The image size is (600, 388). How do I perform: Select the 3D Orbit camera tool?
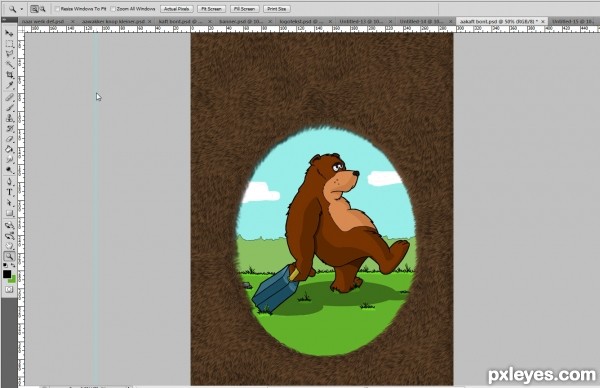(x=9, y=235)
